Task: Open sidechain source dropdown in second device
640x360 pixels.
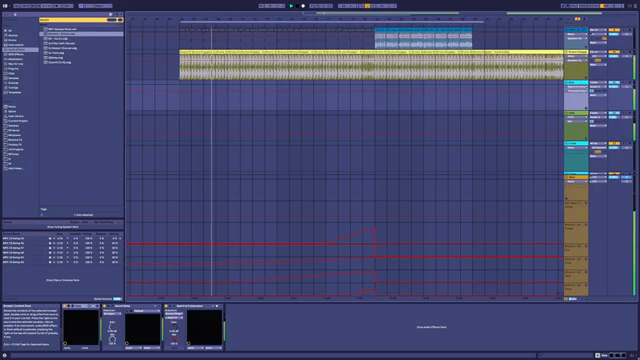Action: (x=112, y=314)
